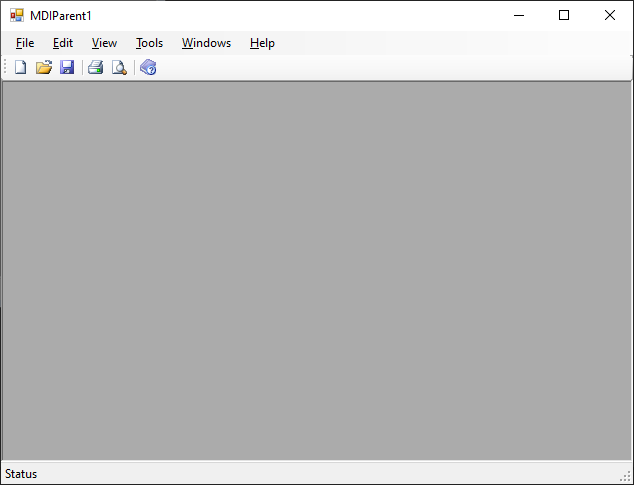Click the empty gray MDI workspace area
Image resolution: width=634 pixels, height=485 pixels.
click(x=316, y=270)
